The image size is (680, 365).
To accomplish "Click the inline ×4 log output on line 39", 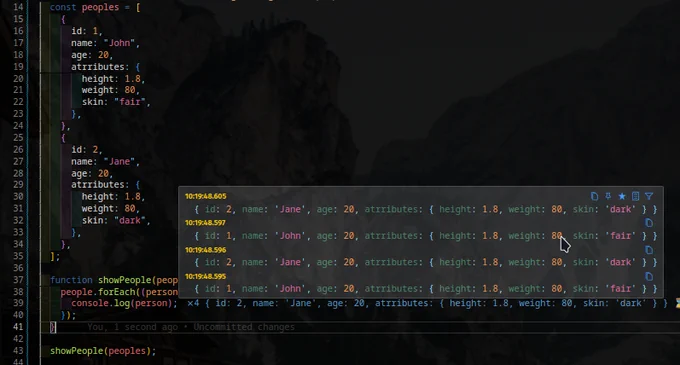I will point(428,303).
